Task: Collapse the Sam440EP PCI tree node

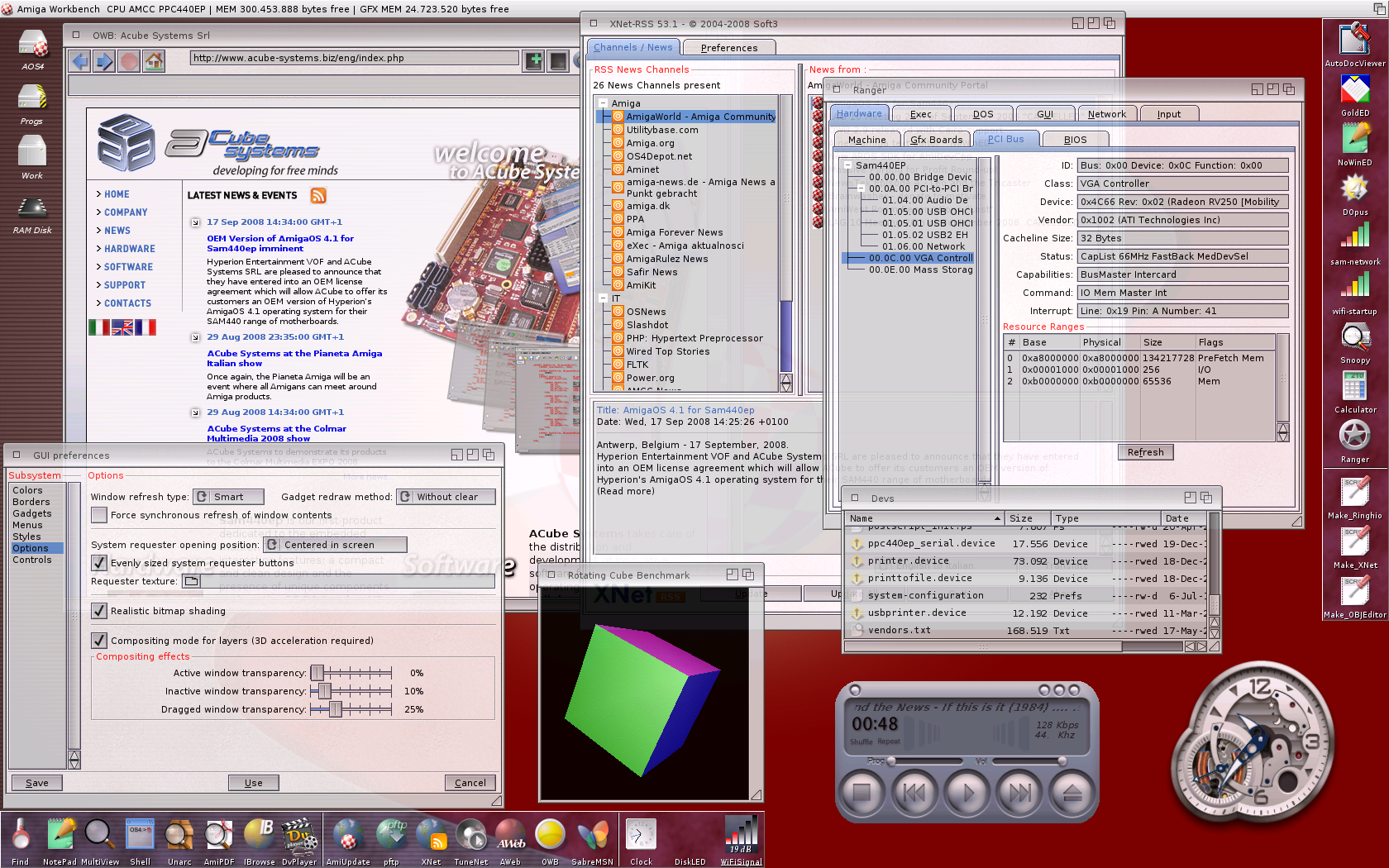Action: [x=848, y=165]
